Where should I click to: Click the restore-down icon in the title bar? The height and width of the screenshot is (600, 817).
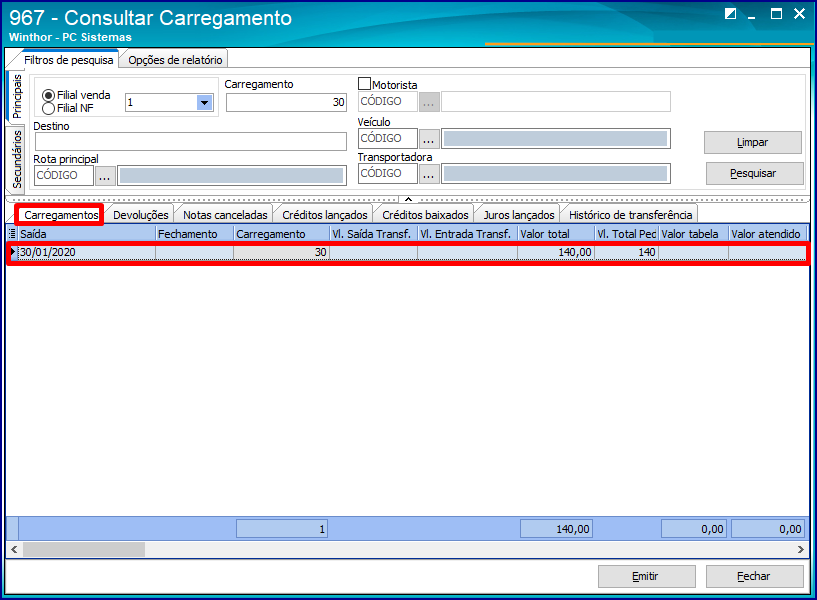pos(731,14)
